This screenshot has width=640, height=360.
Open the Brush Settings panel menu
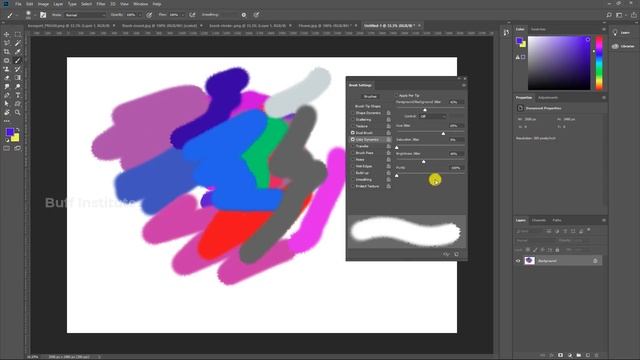[x=464, y=85]
